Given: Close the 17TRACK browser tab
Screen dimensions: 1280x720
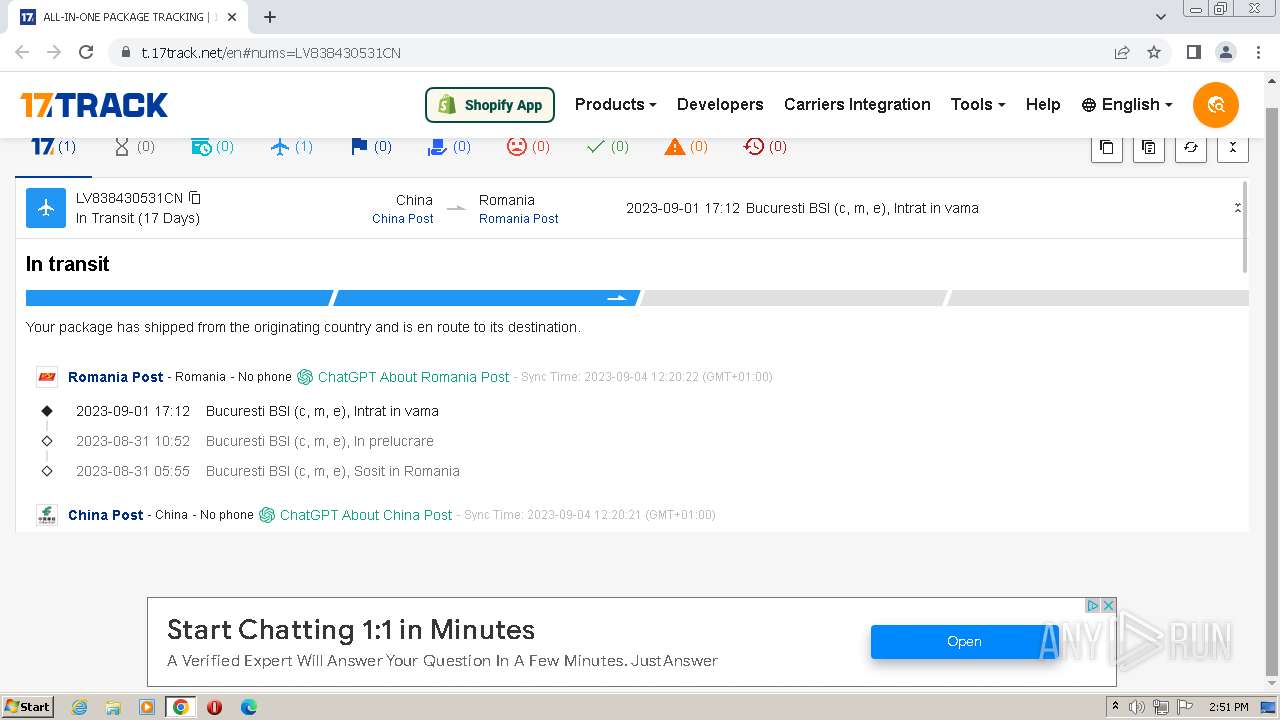Looking at the screenshot, I should 232,17.
